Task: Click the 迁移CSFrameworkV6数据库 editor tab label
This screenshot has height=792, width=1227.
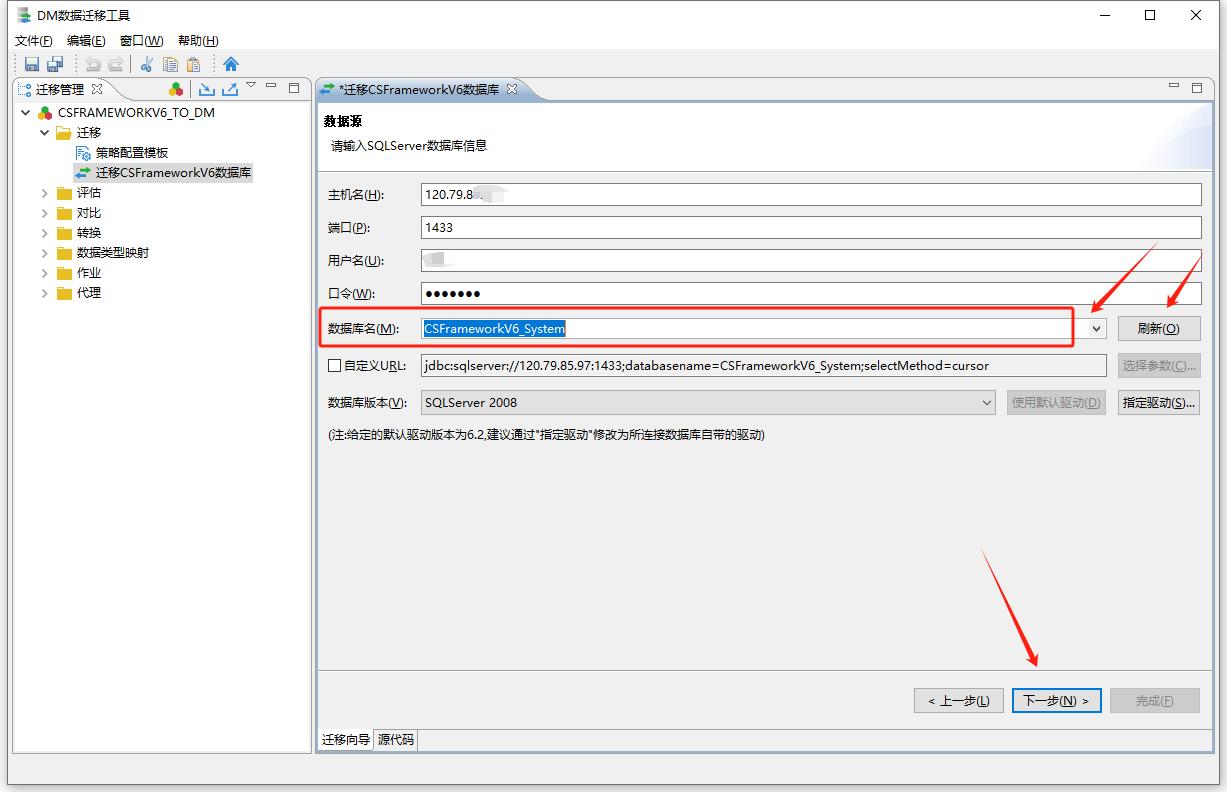Action: click(x=419, y=89)
